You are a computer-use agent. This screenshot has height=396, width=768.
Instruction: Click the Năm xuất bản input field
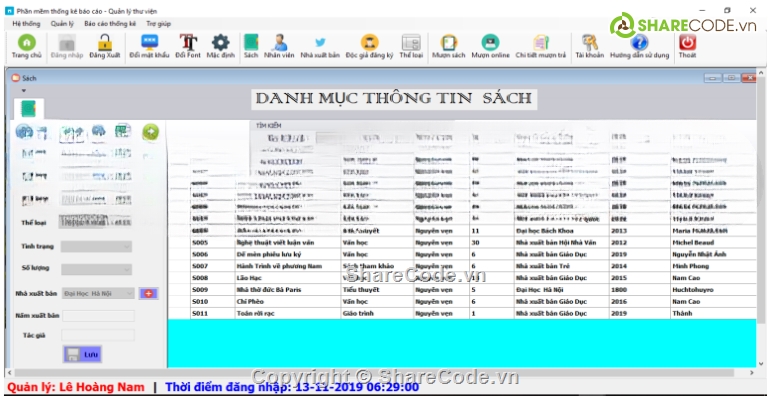pyautogui.click(x=98, y=316)
